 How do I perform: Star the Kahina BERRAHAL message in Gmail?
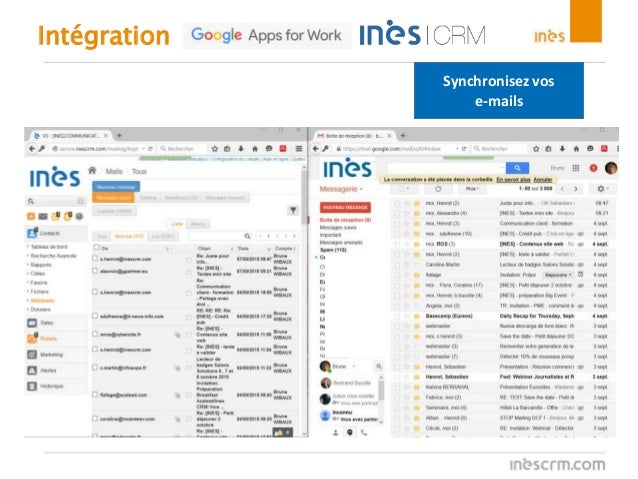point(406,387)
